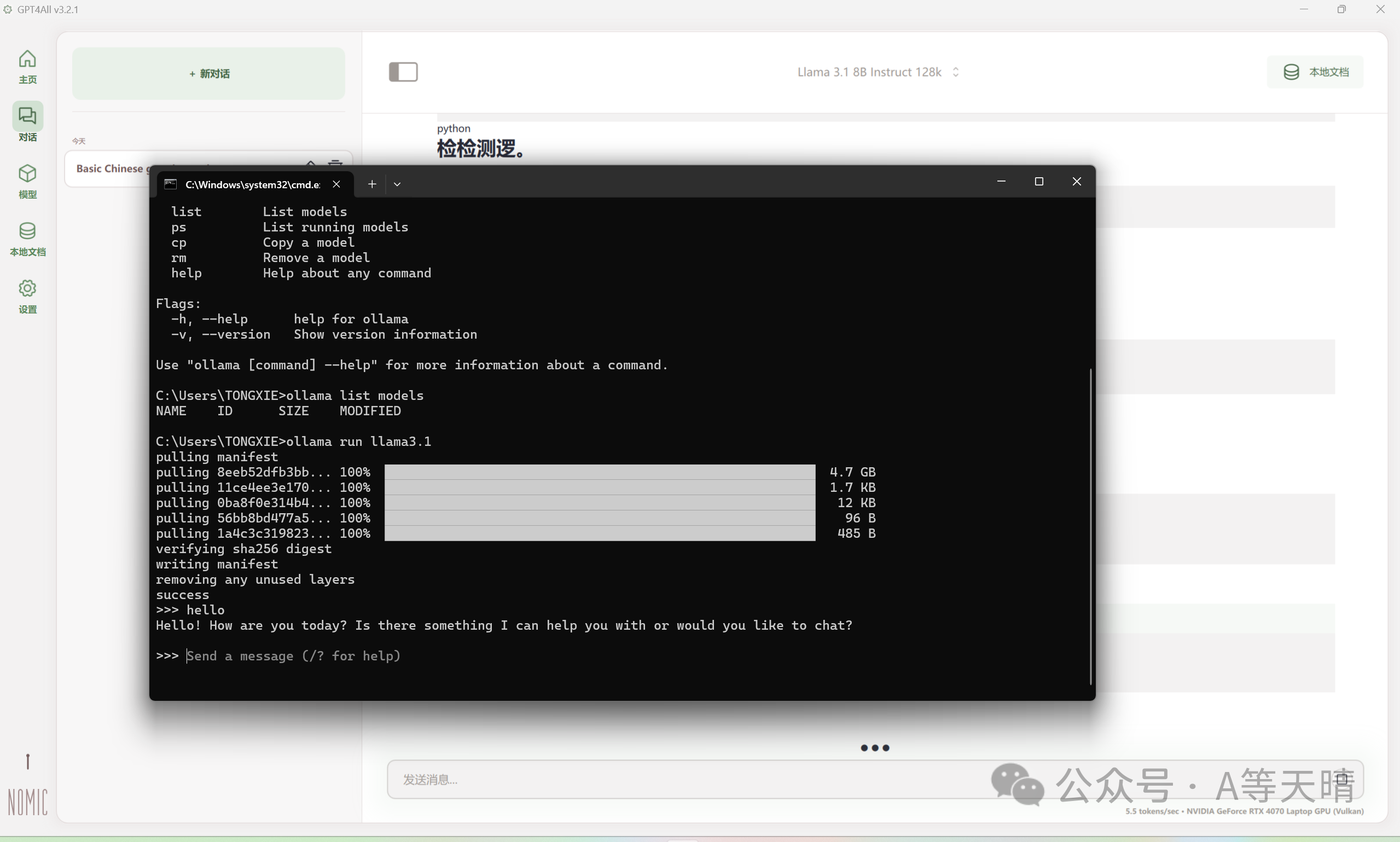Select the C:\Windows\system32\cmd.exe terminal tab

click(252, 184)
